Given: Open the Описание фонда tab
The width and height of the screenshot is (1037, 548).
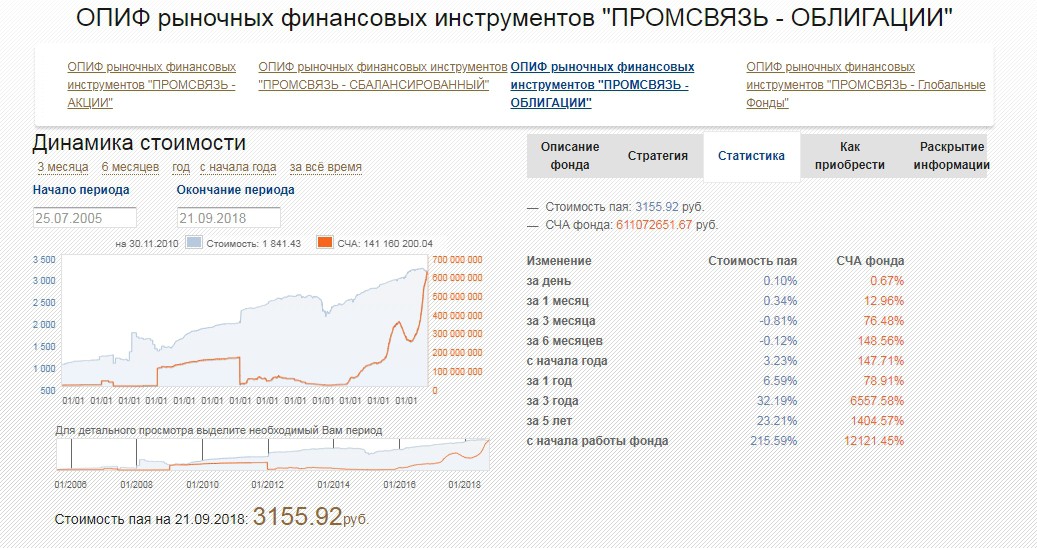Looking at the screenshot, I should (570, 156).
